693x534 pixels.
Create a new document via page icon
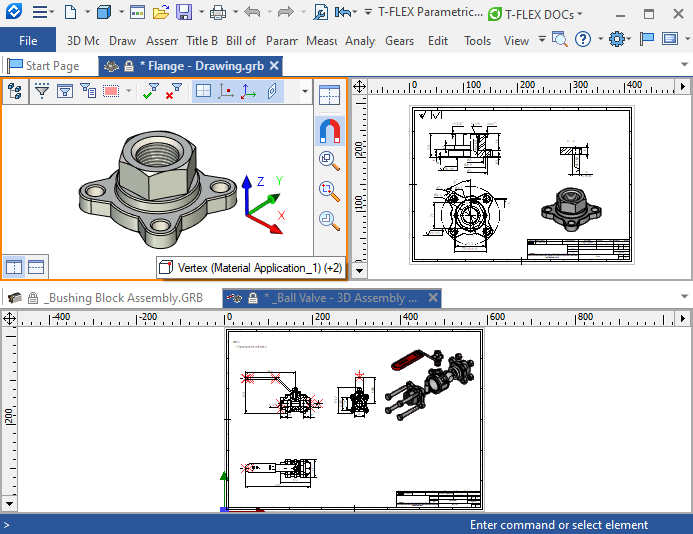[70, 12]
